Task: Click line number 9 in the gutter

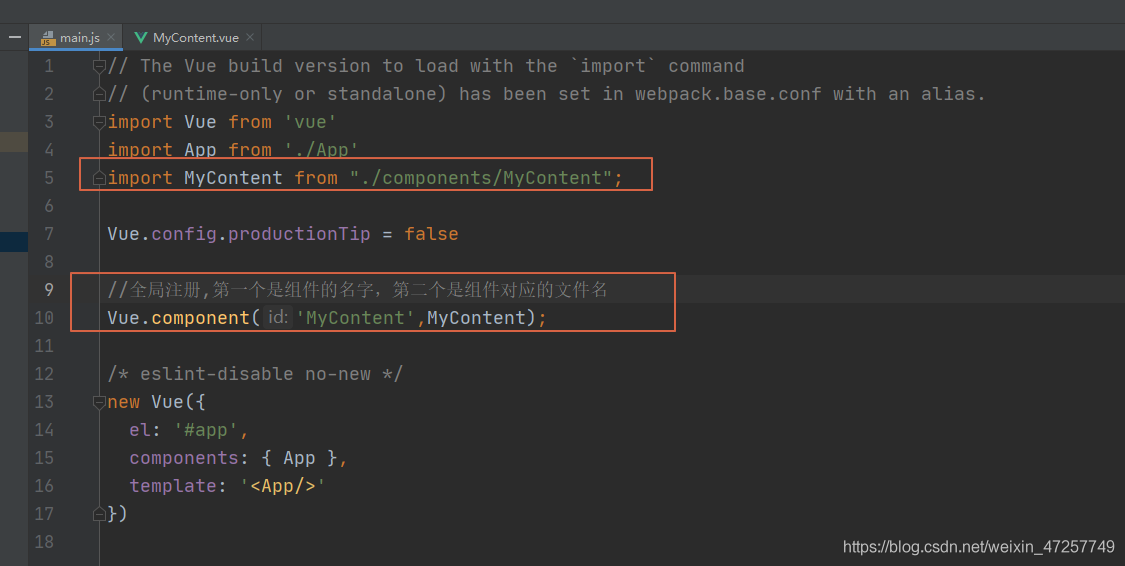Action: tap(48, 289)
